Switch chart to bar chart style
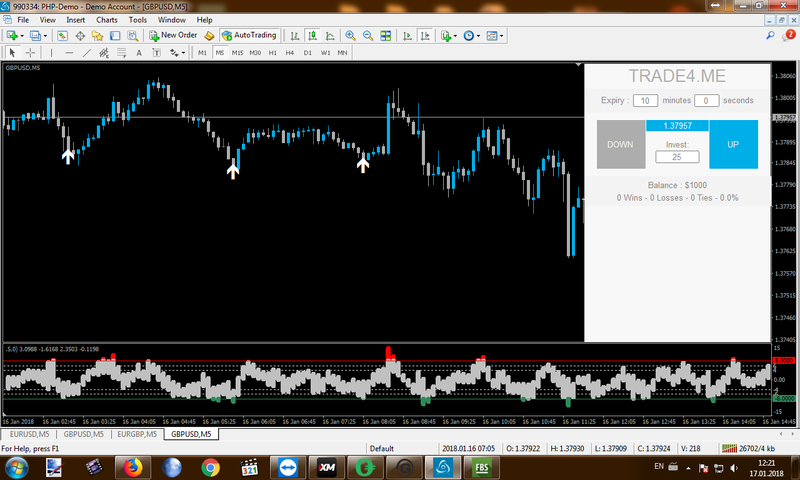800x480 pixels. (295, 36)
